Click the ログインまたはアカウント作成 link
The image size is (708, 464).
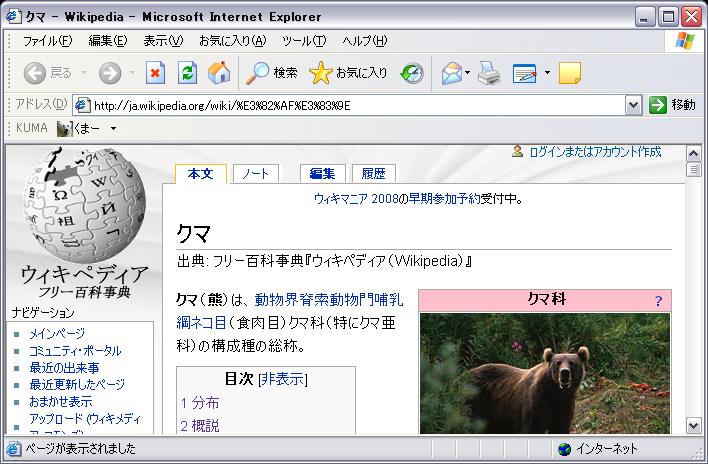click(x=595, y=152)
